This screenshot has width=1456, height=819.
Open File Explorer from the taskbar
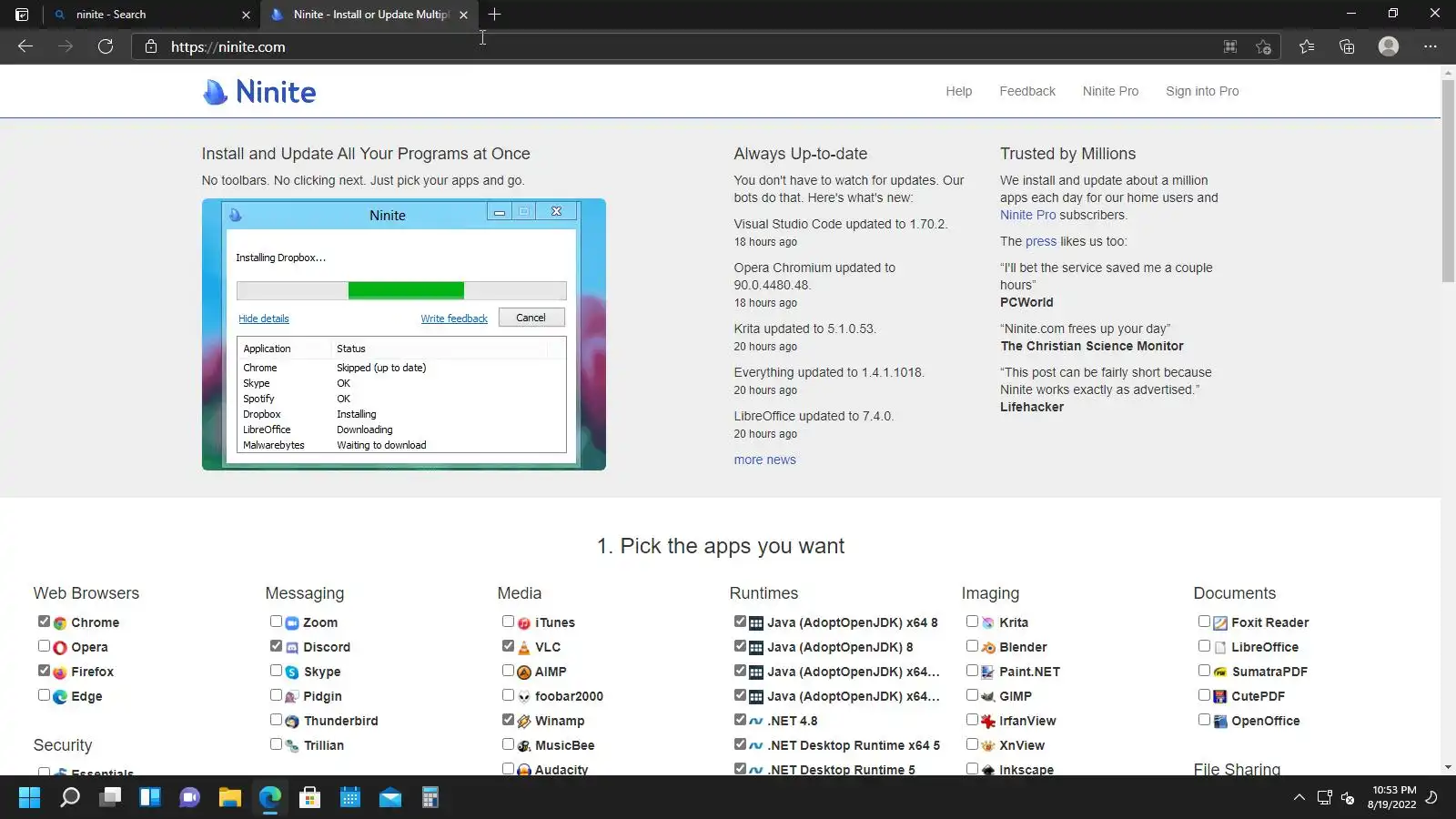click(x=229, y=798)
